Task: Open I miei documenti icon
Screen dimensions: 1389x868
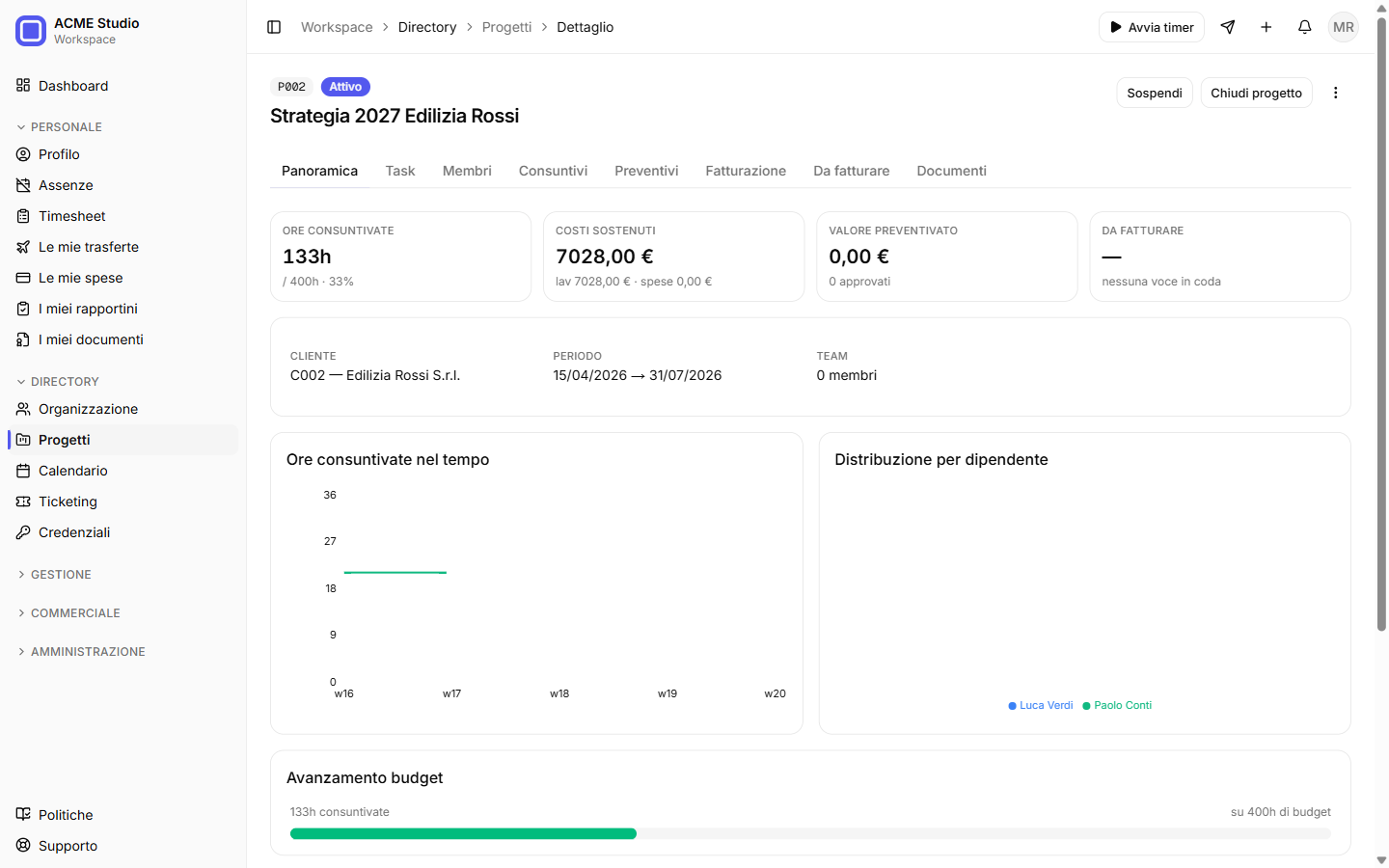Action: pos(23,339)
